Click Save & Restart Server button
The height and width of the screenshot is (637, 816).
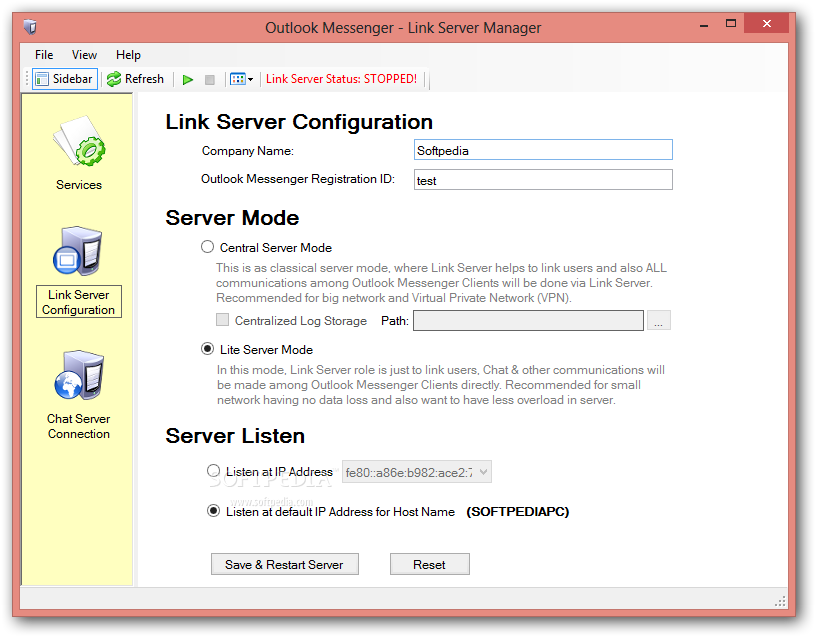pos(285,565)
